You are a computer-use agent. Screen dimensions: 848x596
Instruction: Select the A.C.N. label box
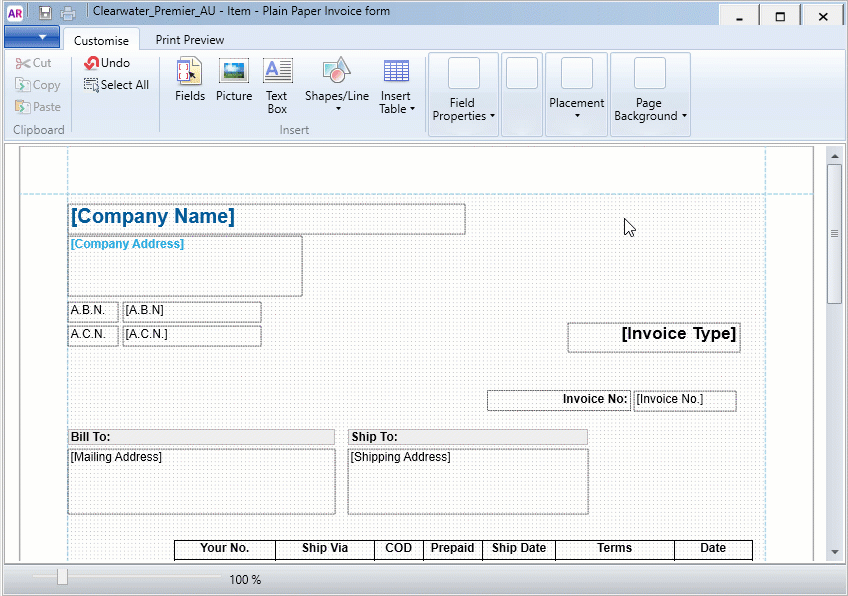point(93,335)
